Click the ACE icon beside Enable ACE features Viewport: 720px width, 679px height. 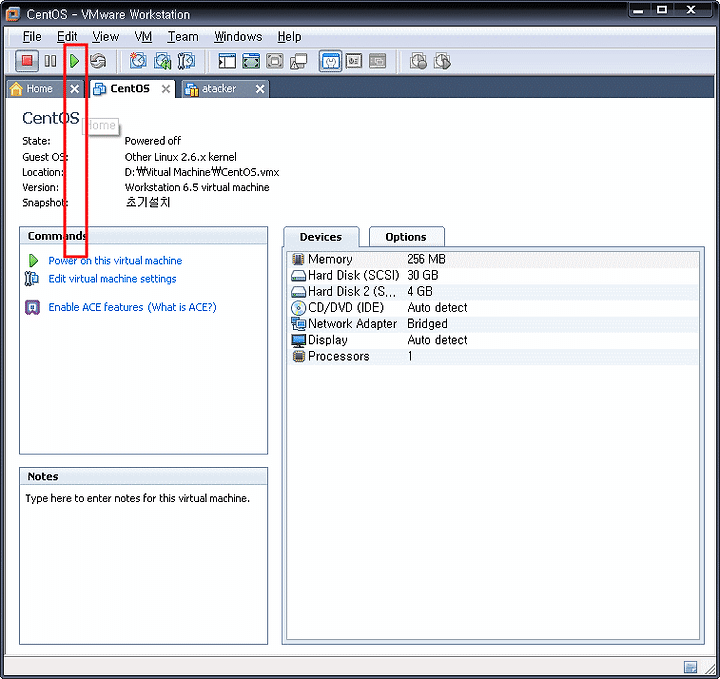tap(32, 307)
